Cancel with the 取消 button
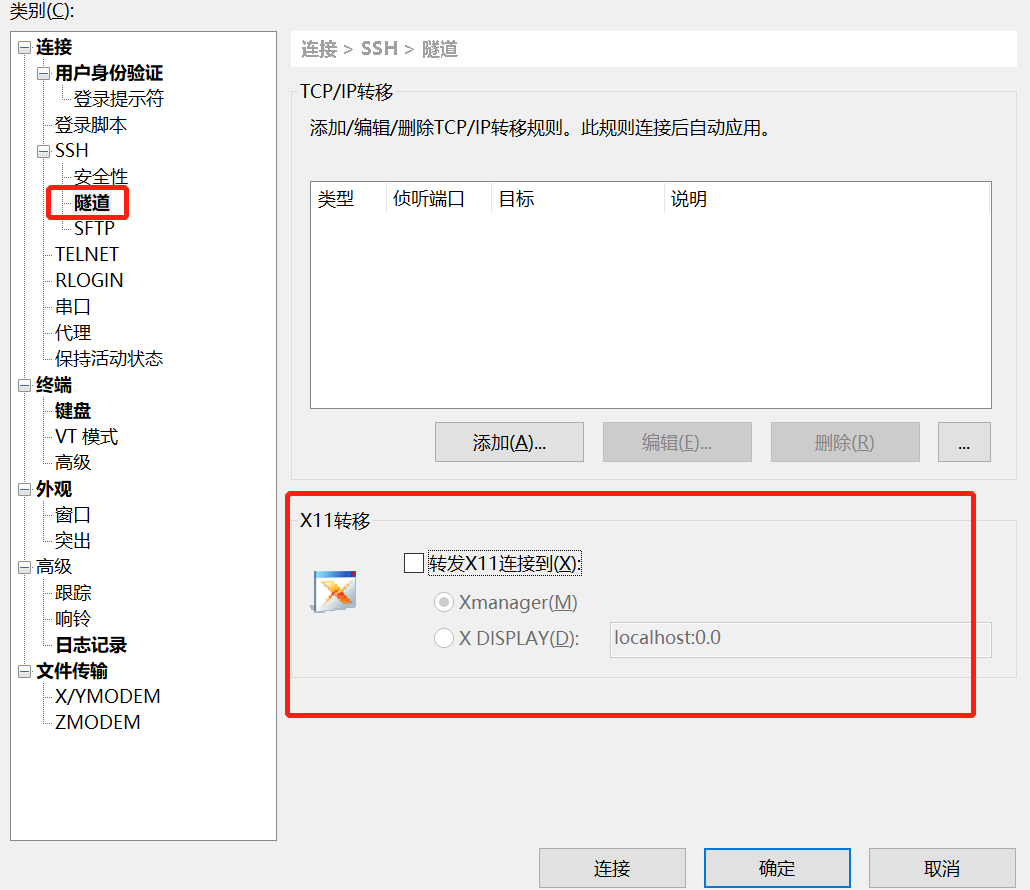Viewport: 1030px width, 890px height. pos(942,868)
